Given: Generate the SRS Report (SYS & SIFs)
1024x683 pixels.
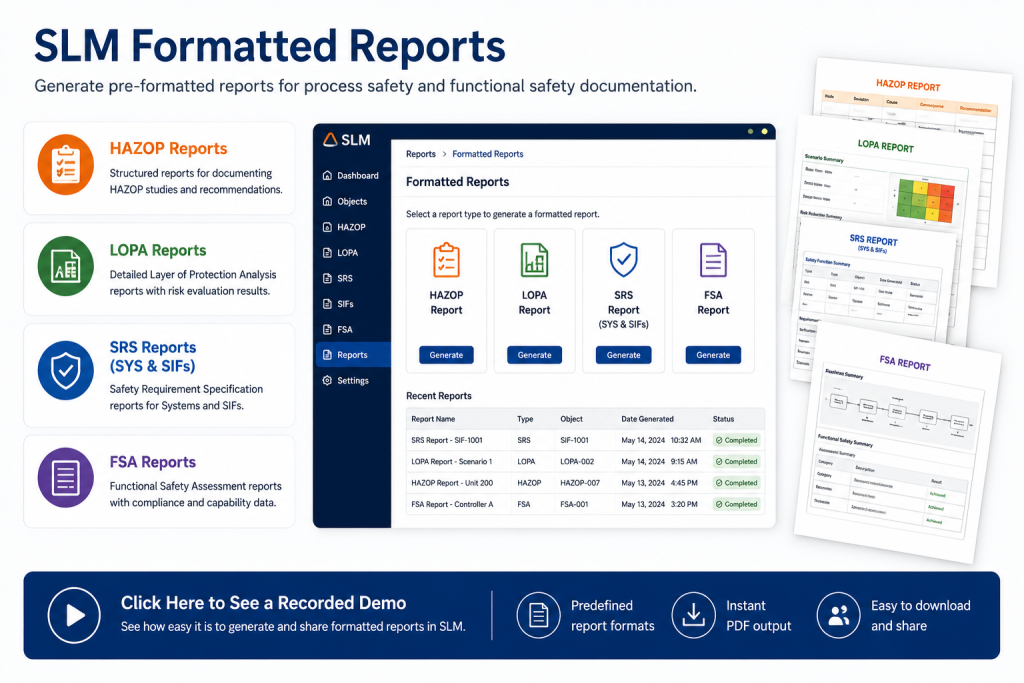Looking at the screenshot, I should [624, 355].
